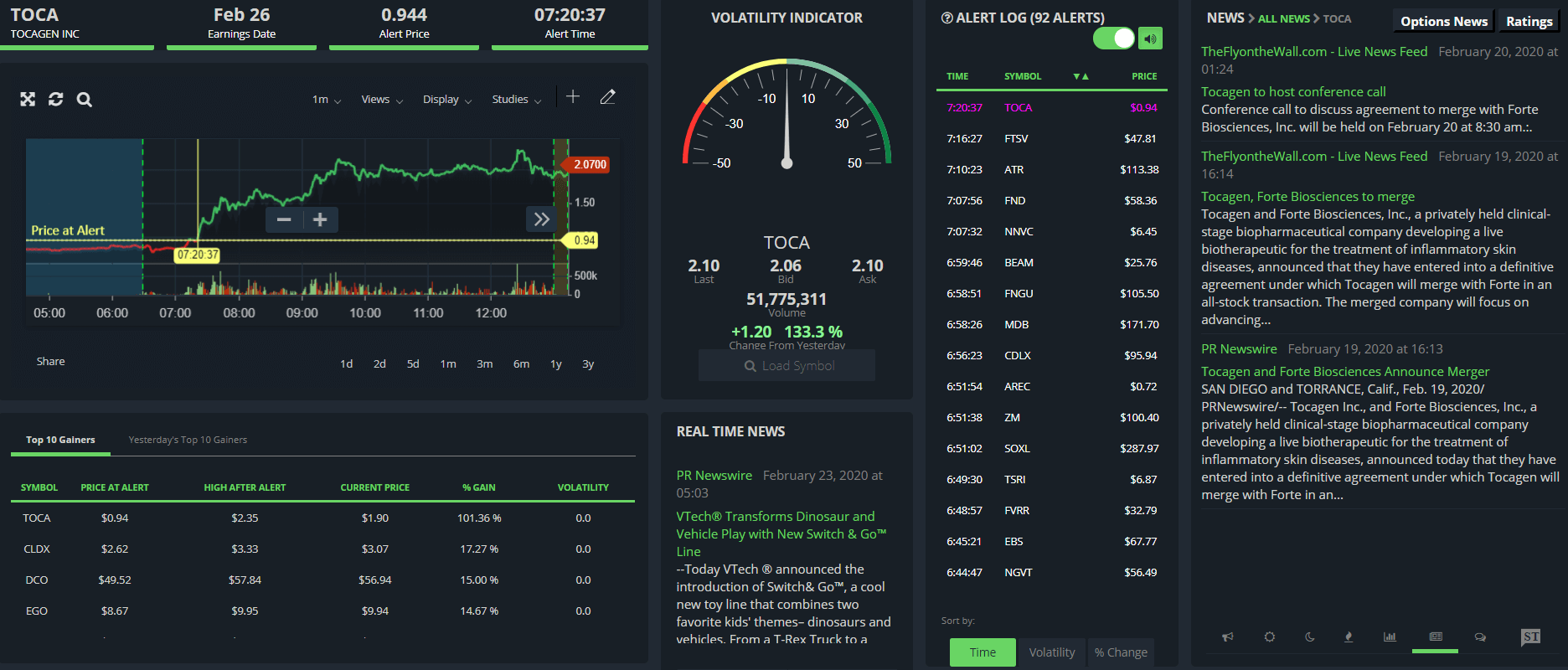Set chart range to 5d
The image size is (1568, 670).
click(413, 363)
